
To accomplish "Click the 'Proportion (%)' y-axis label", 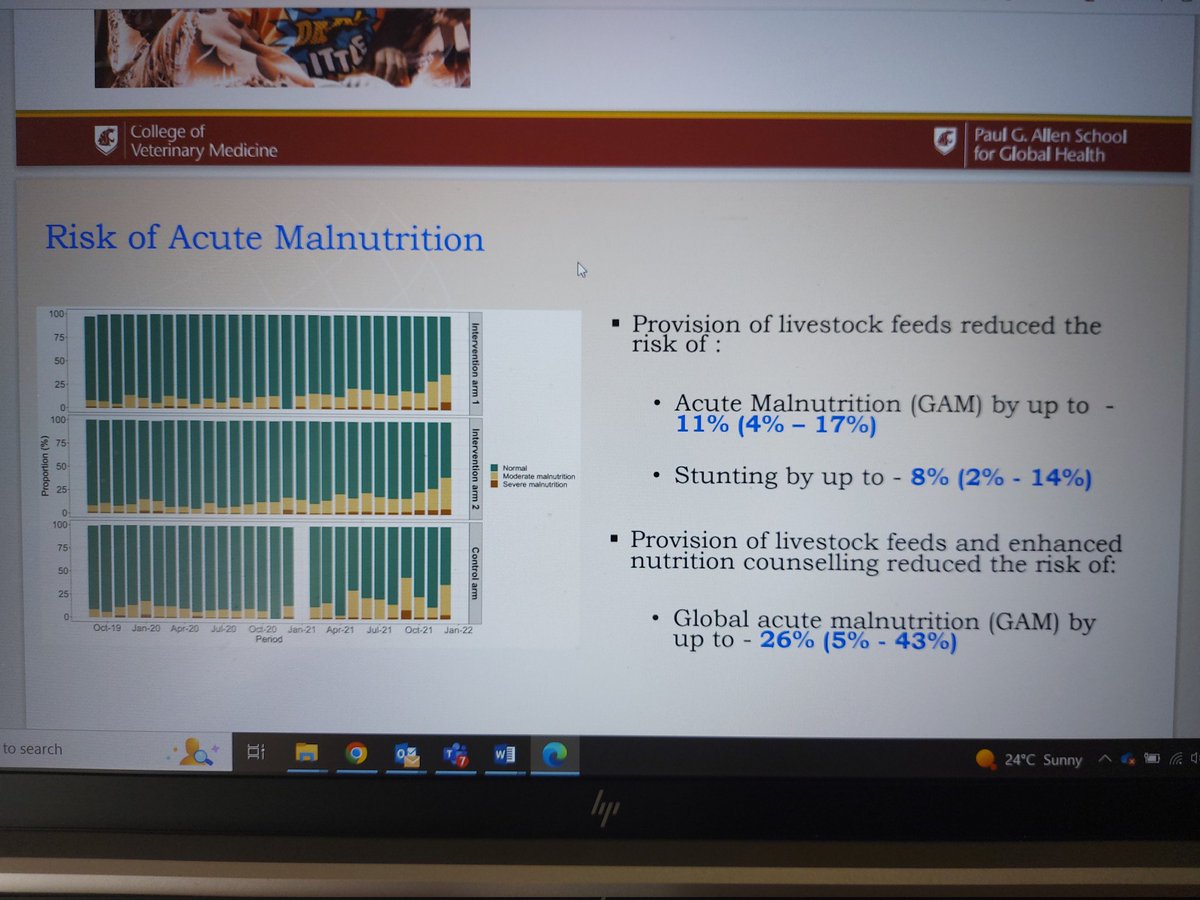I will click(x=45, y=467).
